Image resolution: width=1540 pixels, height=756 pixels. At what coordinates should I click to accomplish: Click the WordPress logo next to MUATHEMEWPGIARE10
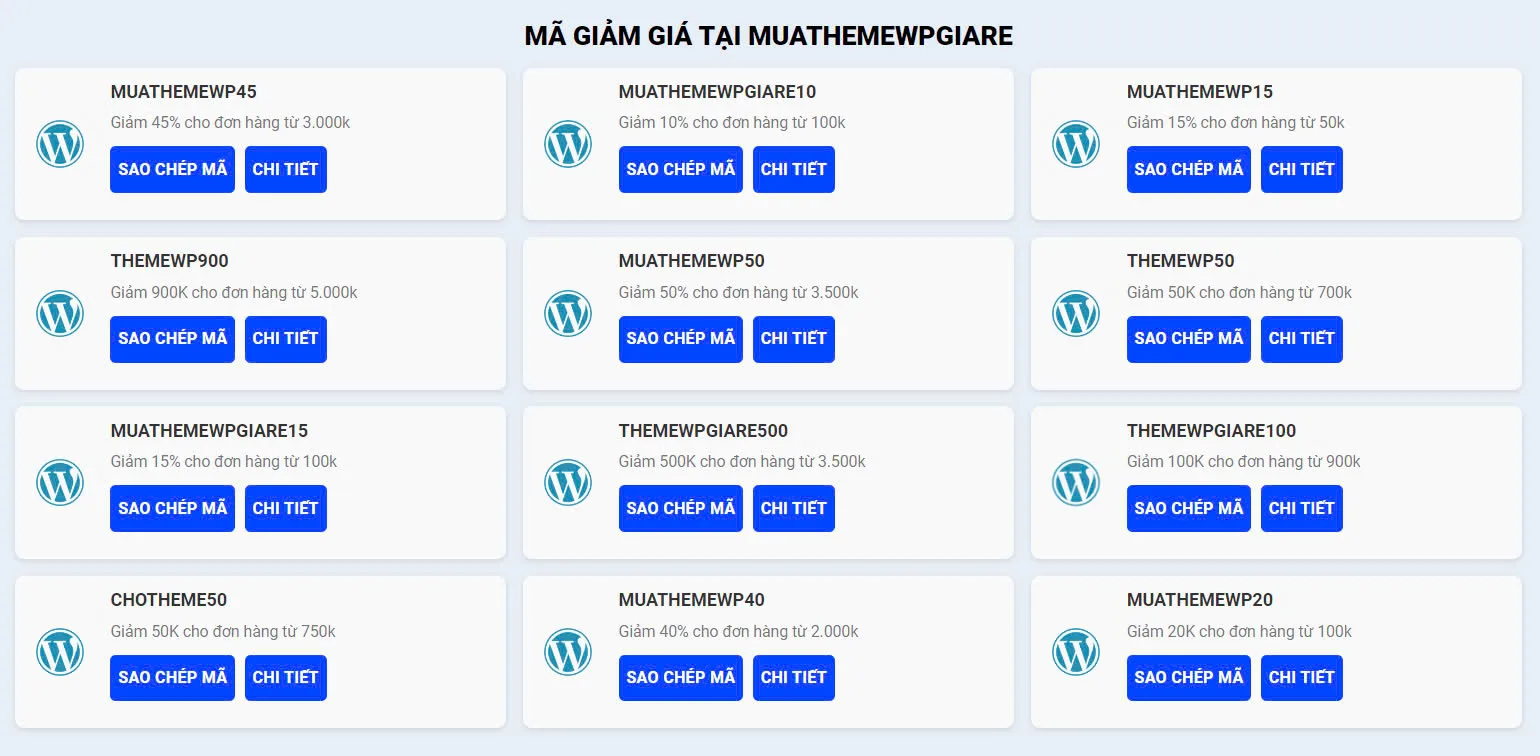[567, 143]
